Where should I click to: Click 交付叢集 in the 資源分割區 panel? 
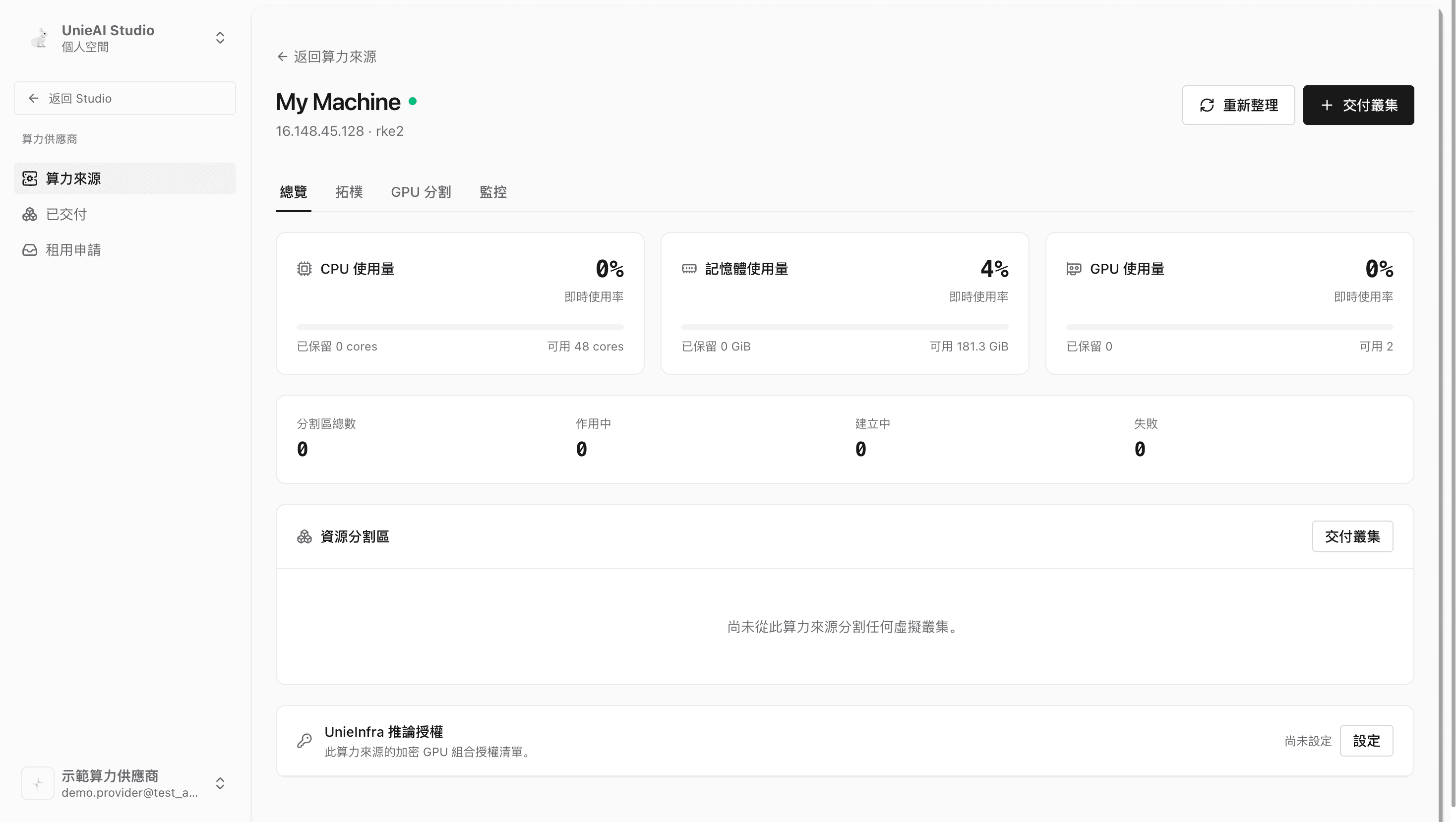coord(1352,537)
